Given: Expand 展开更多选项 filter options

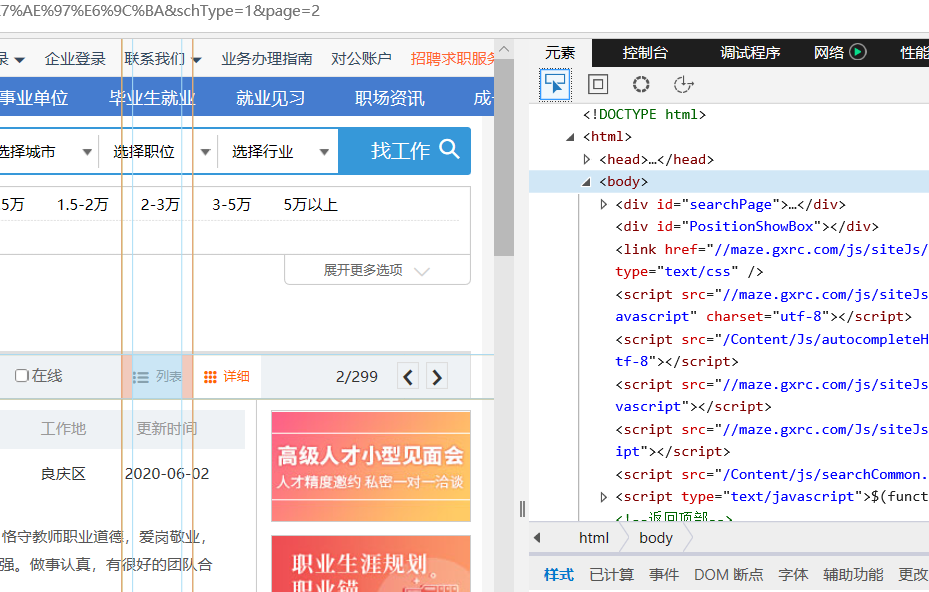Looking at the screenshot, I should (x=377, y=270).
